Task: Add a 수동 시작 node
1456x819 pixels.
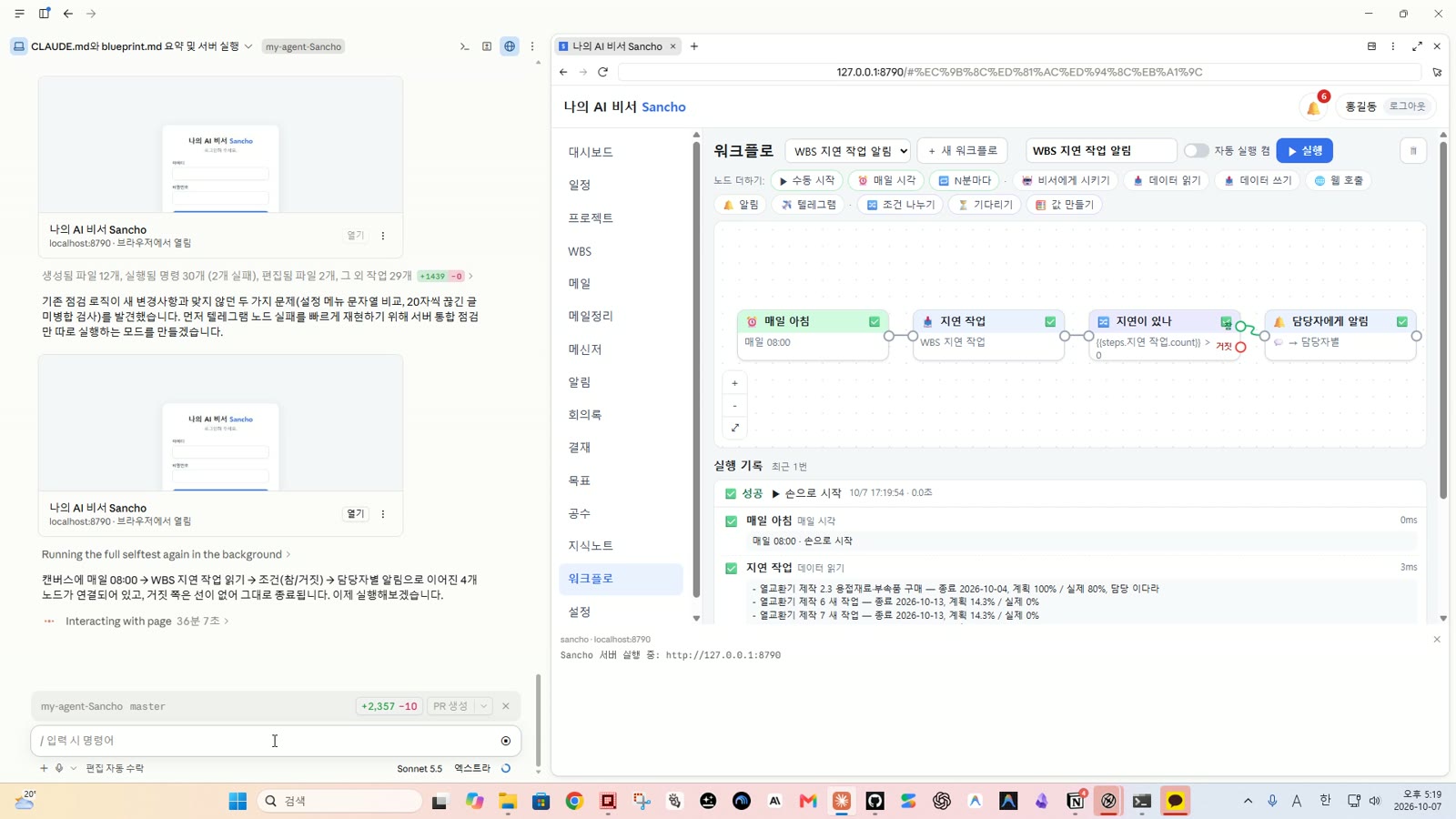Action: pyautogui.click(x=807, y=180)
